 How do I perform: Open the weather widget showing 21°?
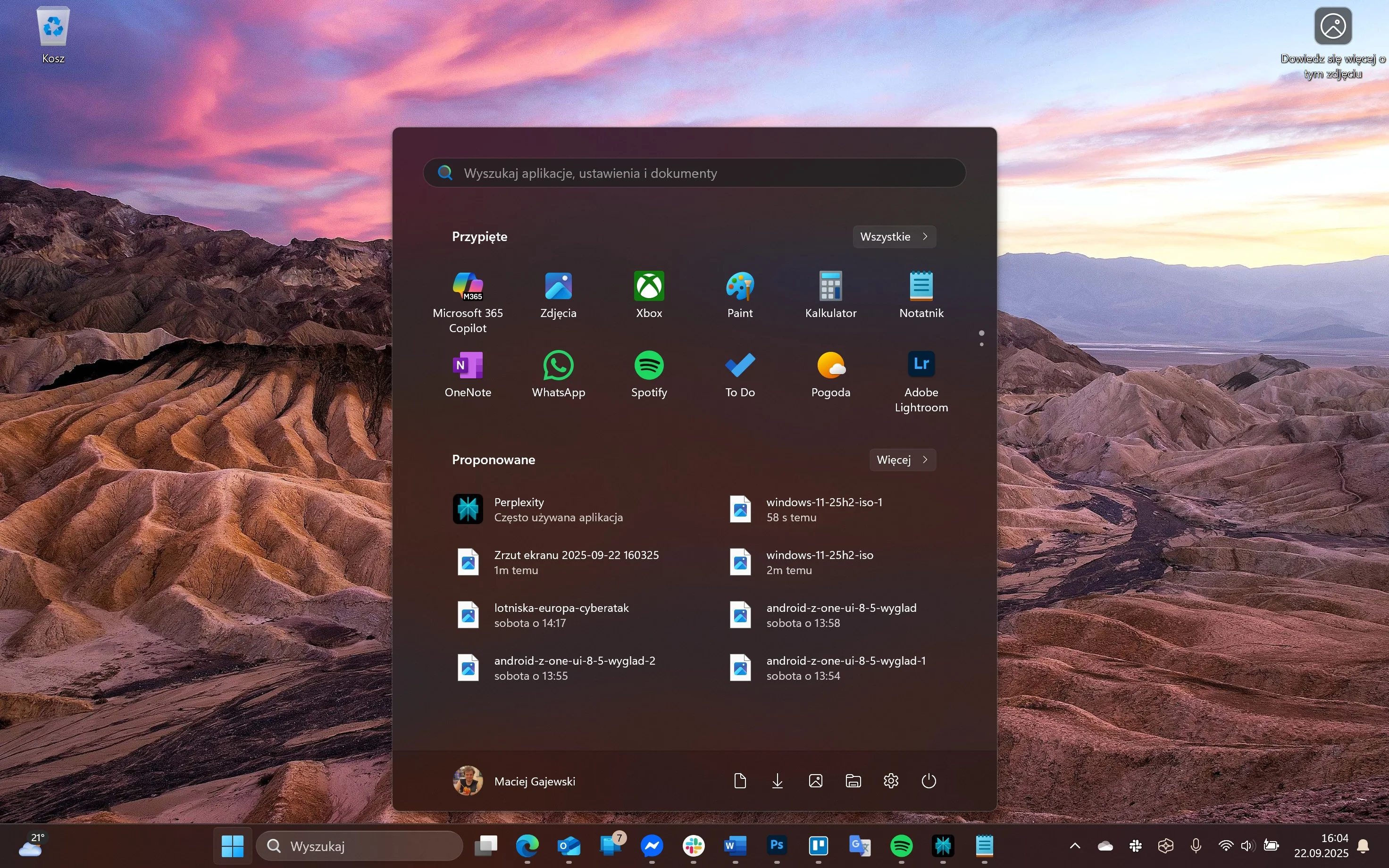[x=32, y=846]
